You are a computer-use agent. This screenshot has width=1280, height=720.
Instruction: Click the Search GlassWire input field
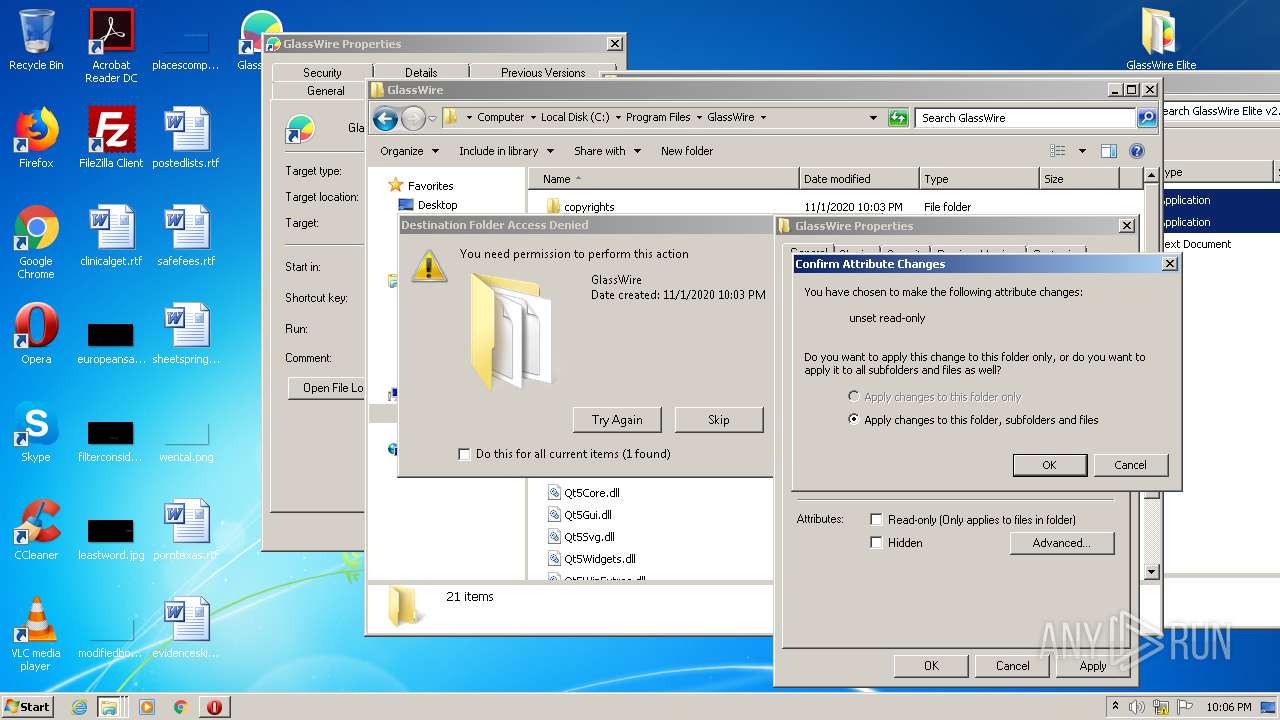coord(1025,118)
